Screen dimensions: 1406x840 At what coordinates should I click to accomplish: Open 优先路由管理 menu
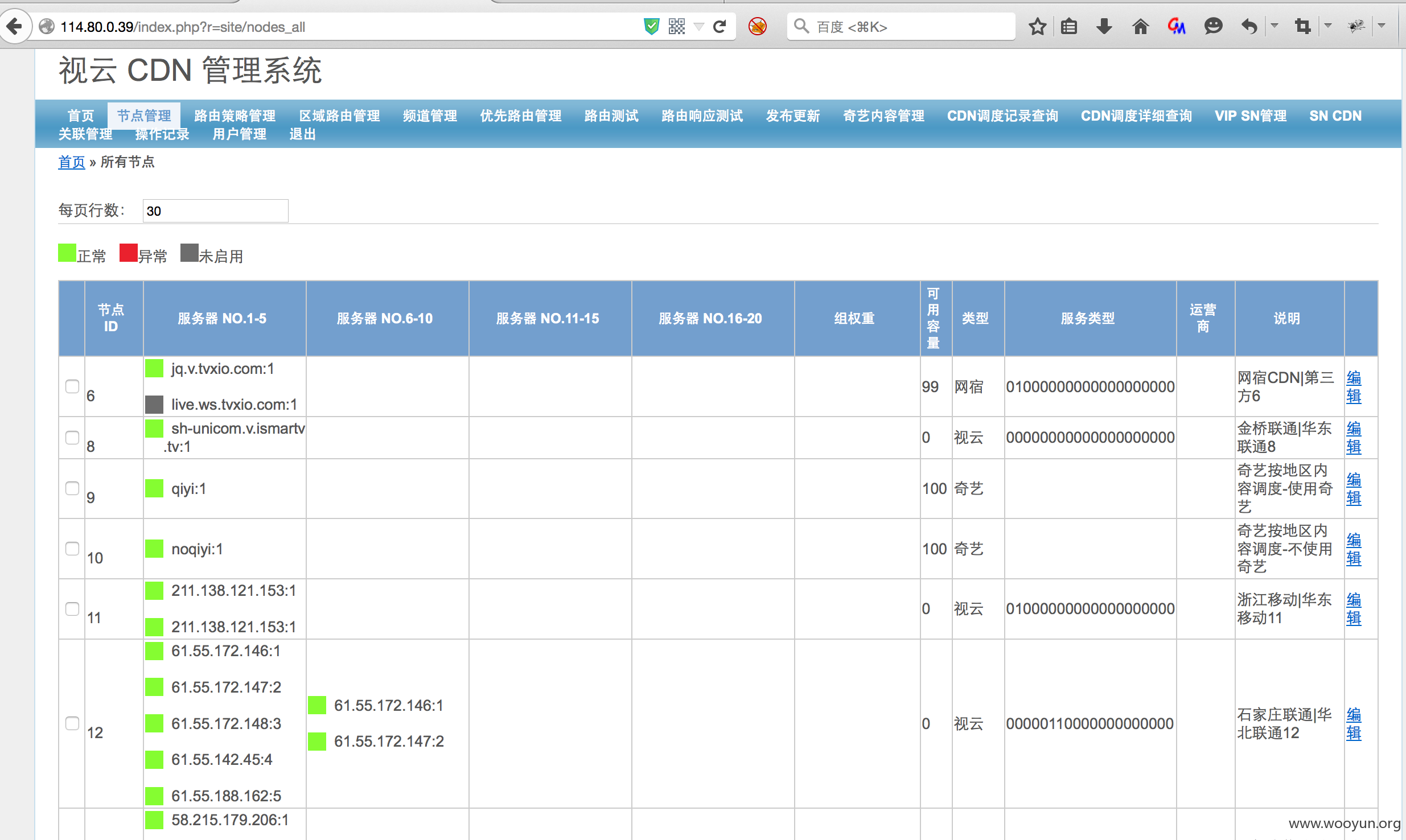tap(520, 116)
